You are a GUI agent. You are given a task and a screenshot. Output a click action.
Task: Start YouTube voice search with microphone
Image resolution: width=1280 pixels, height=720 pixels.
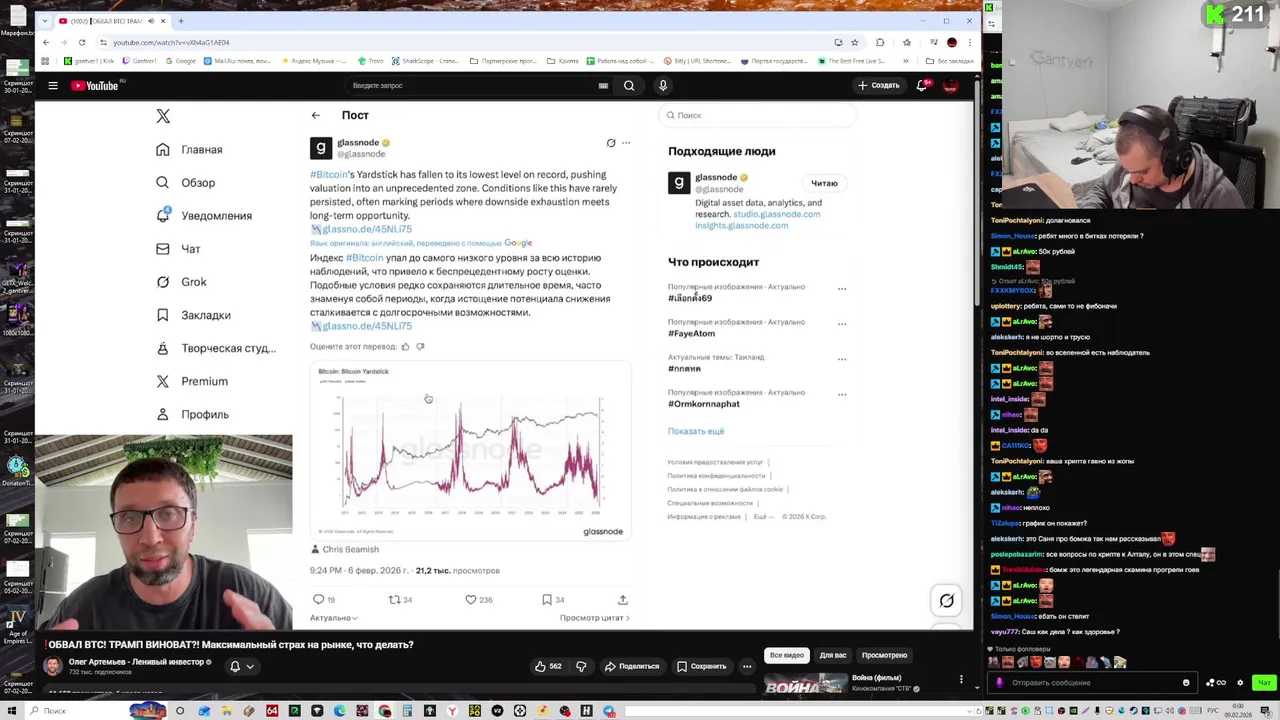pyautogui.click(x=662, y=86)
